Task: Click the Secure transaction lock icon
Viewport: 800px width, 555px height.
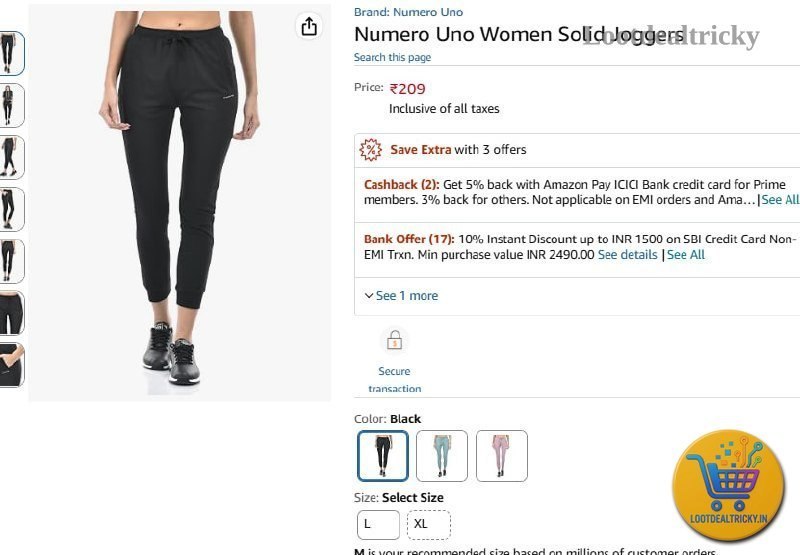Action: [394, 340]
